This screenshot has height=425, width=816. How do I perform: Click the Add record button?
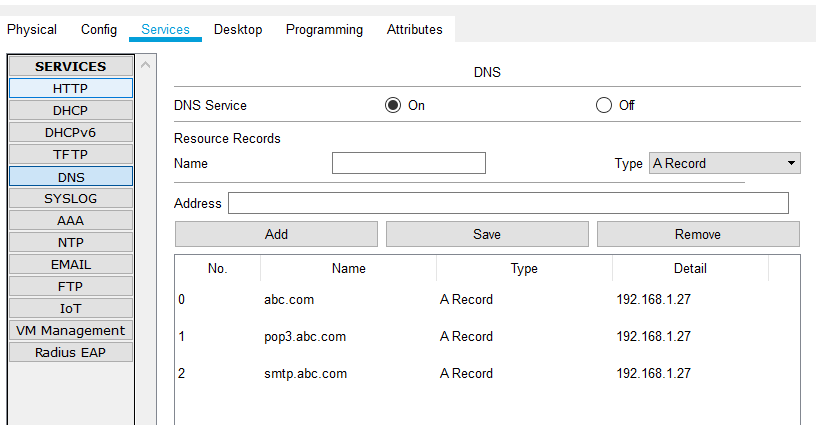pyautogui.click(x=276, y=234)
